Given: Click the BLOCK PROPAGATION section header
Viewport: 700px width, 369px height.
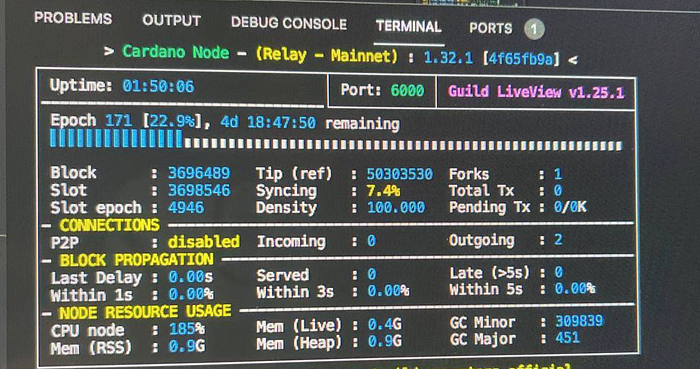Looking at the screenshot, I should click(x=136, y=260).
